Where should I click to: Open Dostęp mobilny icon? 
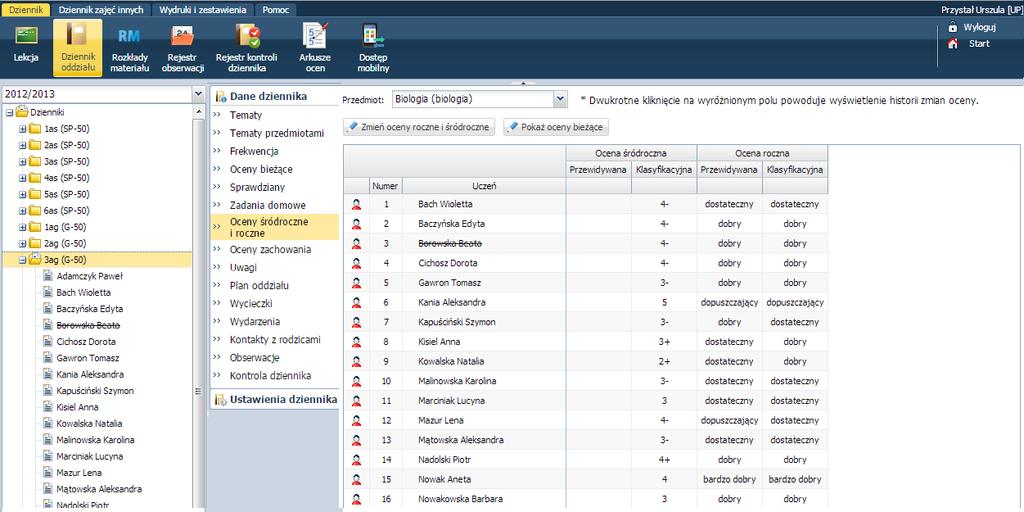[x=374, y=35]
